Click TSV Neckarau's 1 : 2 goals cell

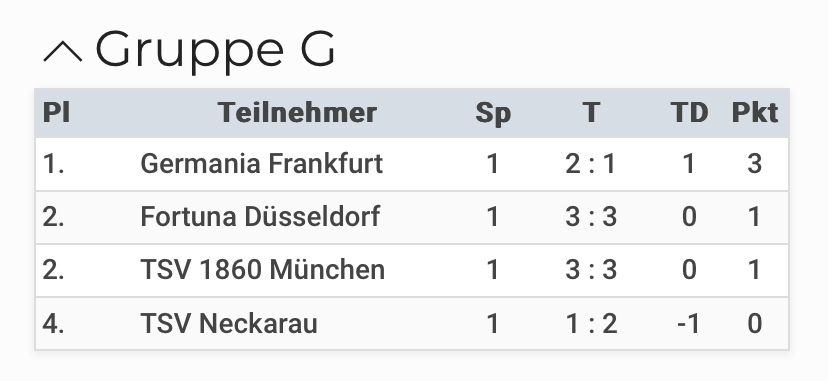pos(591,323)
